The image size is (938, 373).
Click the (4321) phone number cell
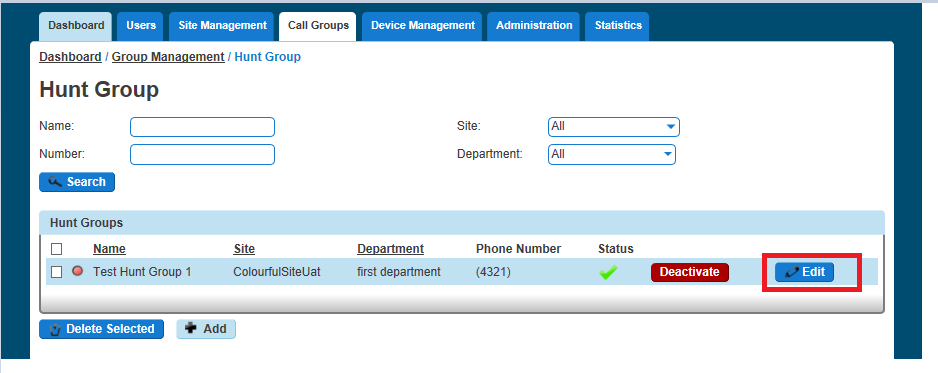coord(494,272)
